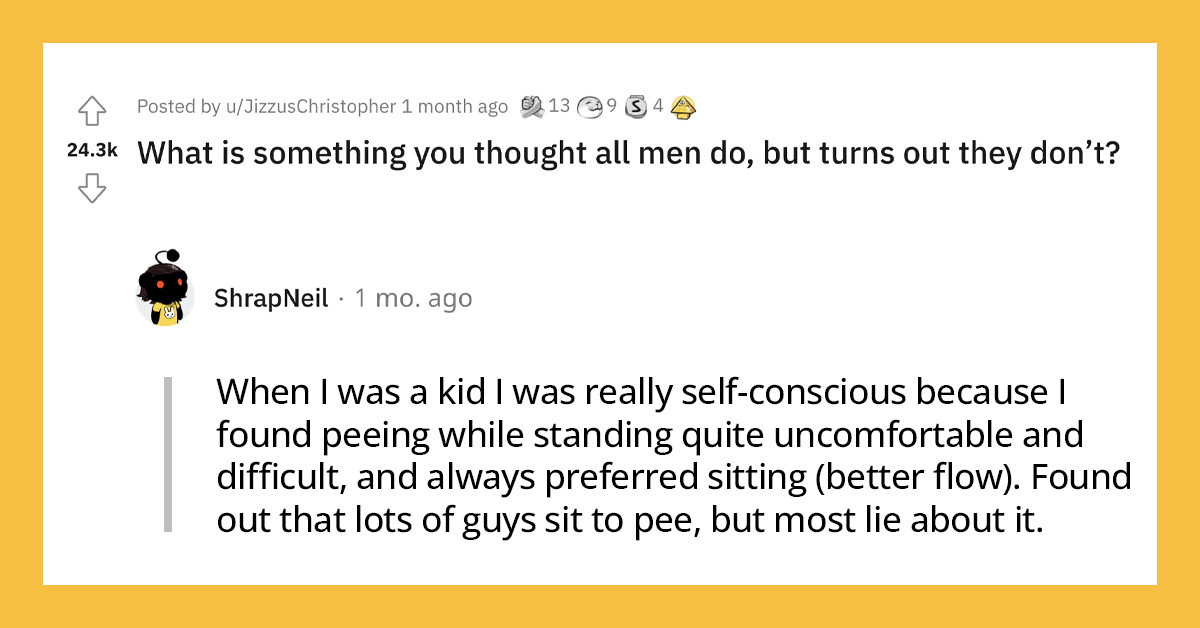1200x628 pixels.
Task: Click the 24.3k vote count
Action: (92, 150)
